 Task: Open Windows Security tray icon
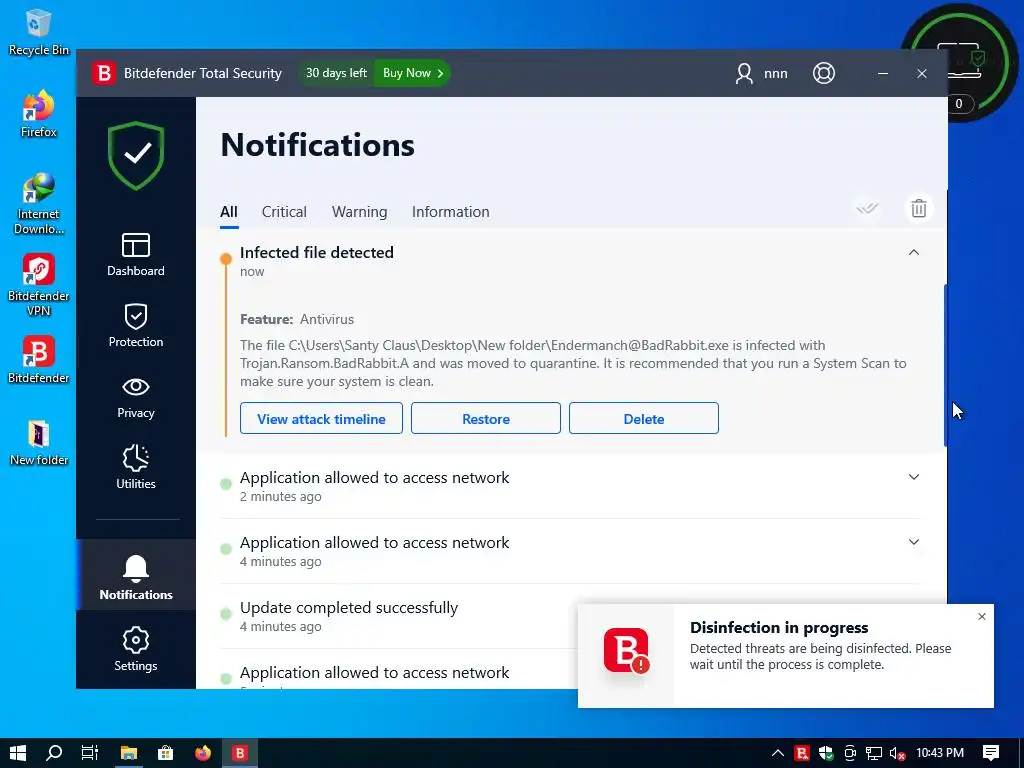pyautogui.click(x=826, y=753)
